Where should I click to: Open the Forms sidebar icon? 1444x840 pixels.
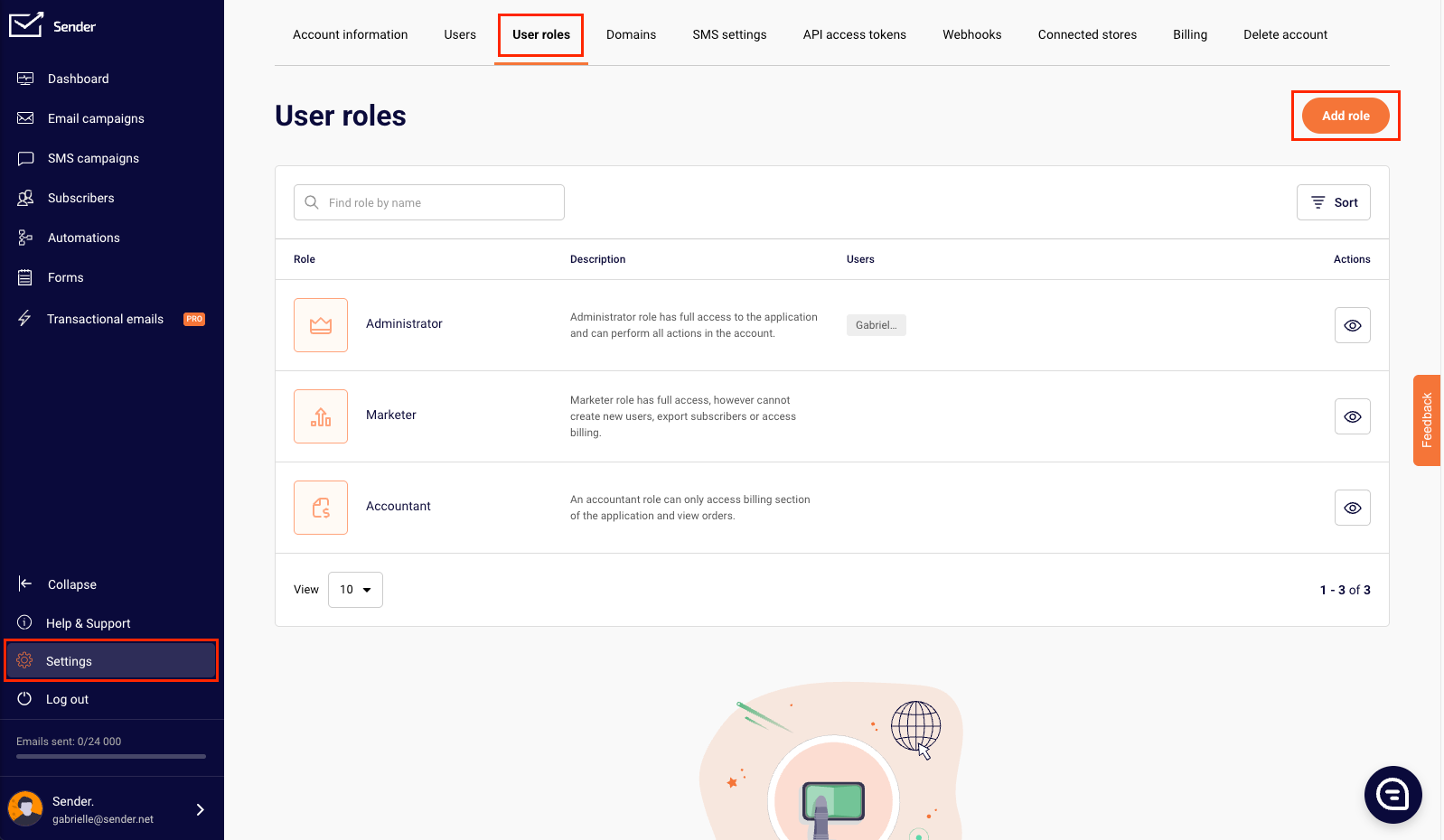pos(25,277)
